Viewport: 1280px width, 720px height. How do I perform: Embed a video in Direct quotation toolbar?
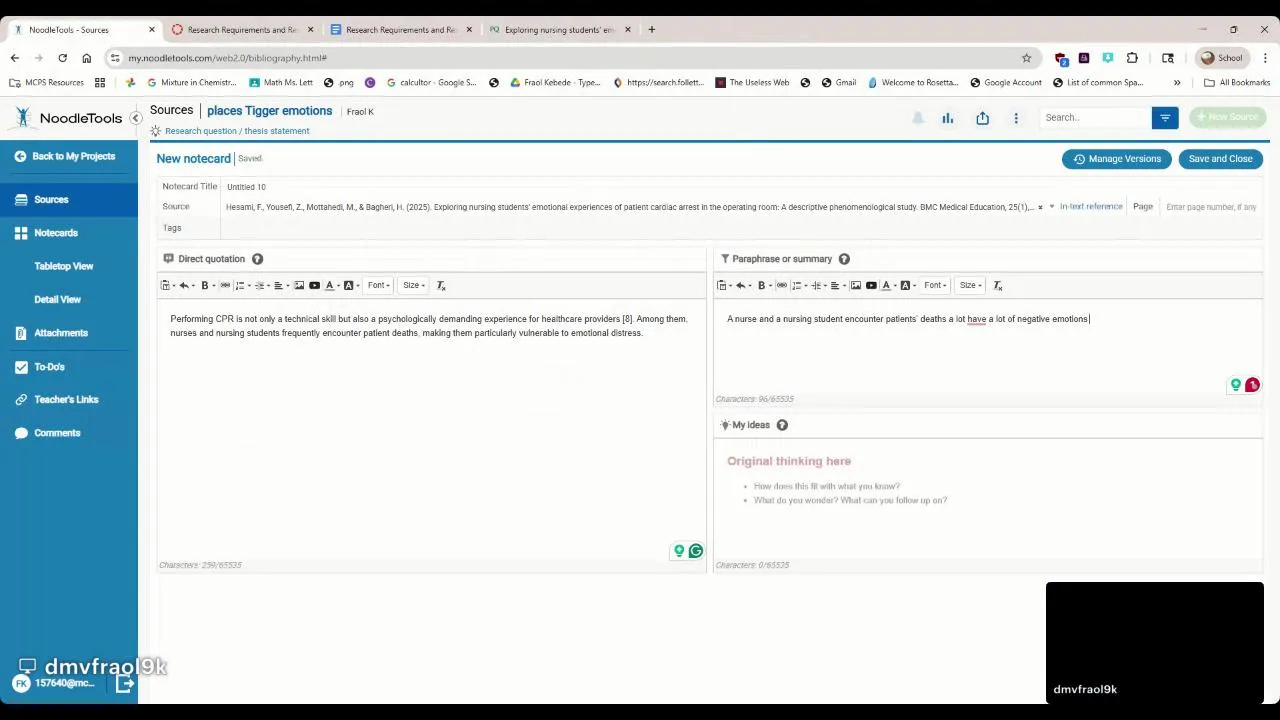tap(314, 285)
